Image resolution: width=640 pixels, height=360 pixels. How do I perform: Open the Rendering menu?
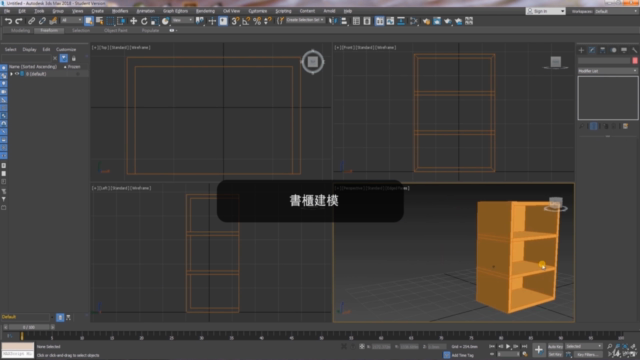pyautogui.click(x=205, y=11)
